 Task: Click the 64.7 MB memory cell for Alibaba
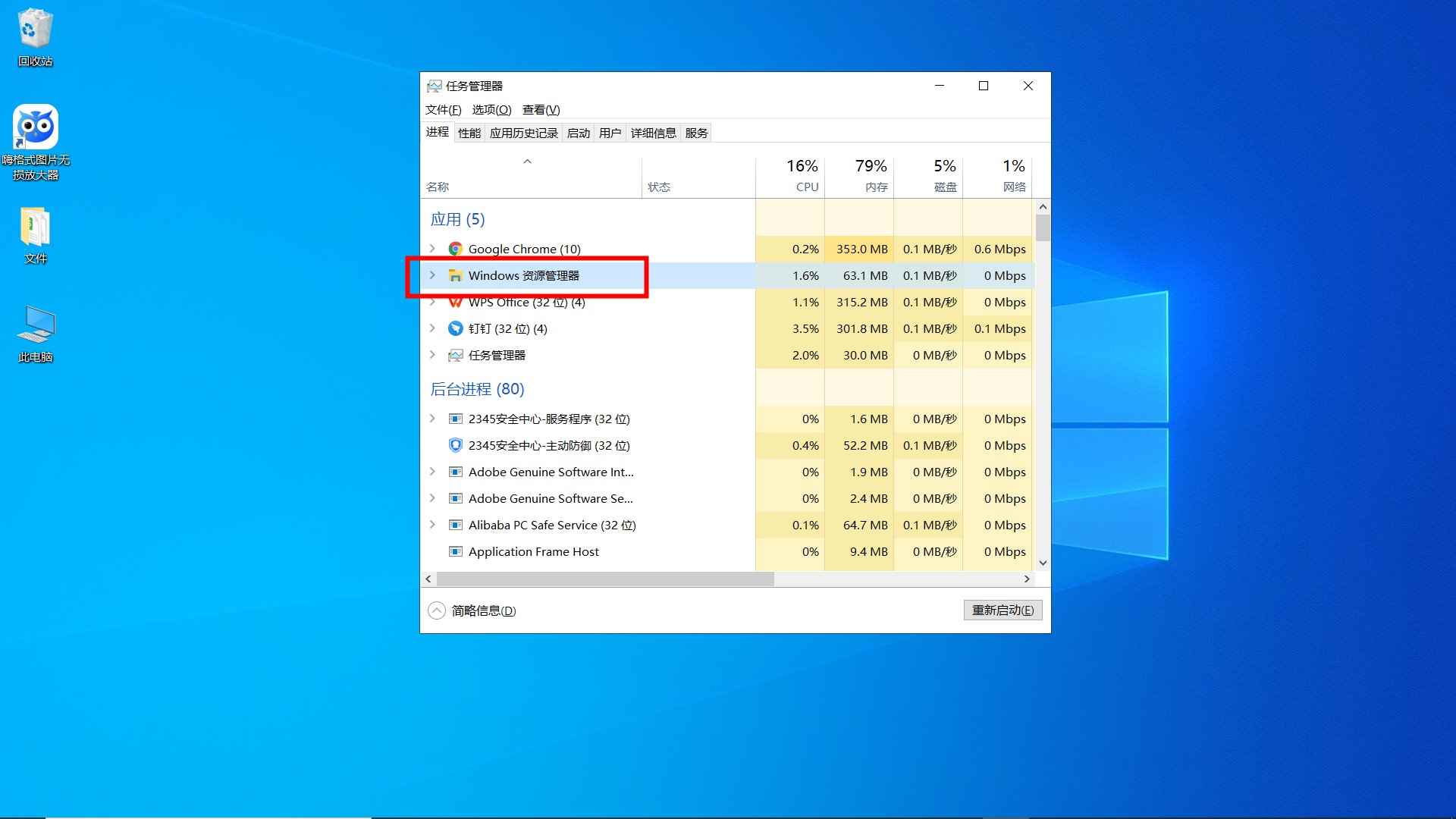859,525
